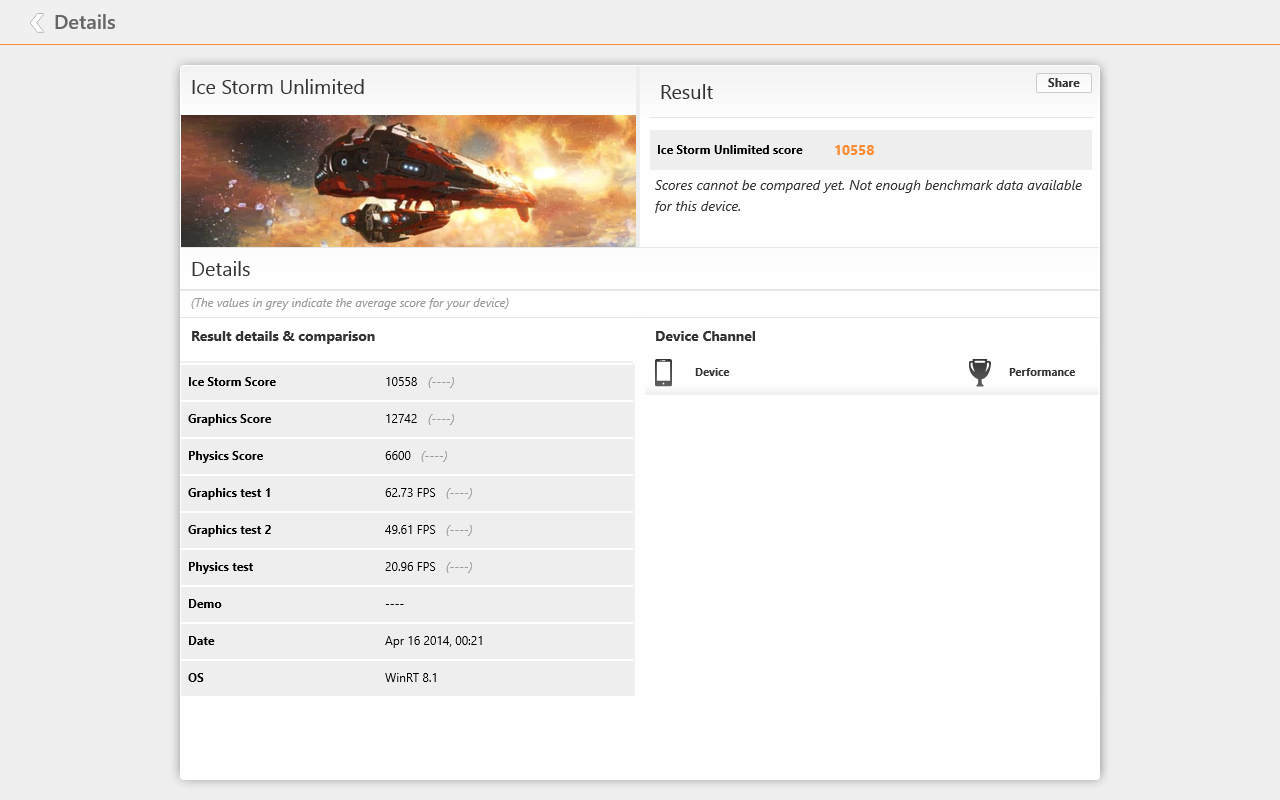
Task: Select the Graphics Score row label
Action: (230, 419)
